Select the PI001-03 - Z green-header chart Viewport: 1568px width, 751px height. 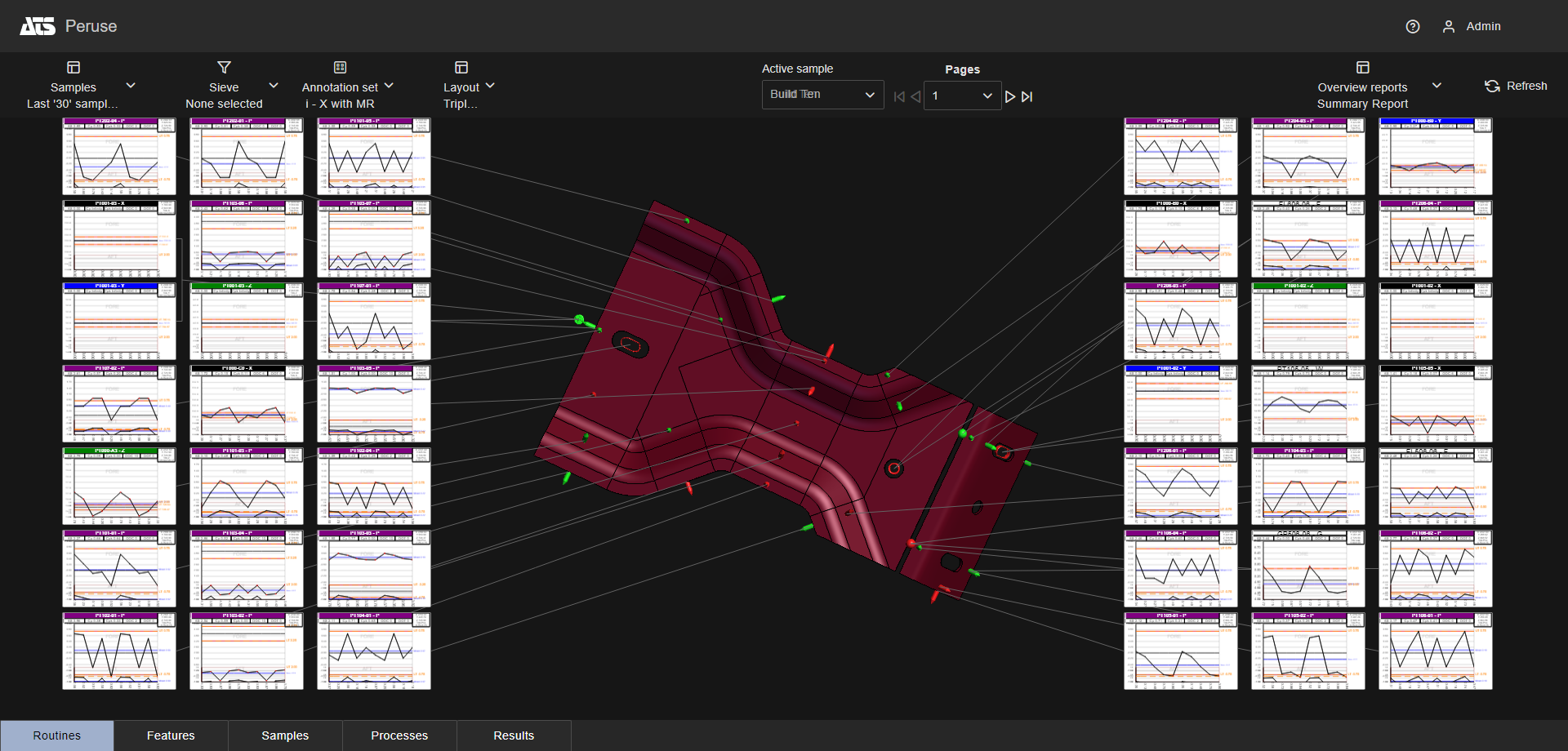(x=246, y=322)
